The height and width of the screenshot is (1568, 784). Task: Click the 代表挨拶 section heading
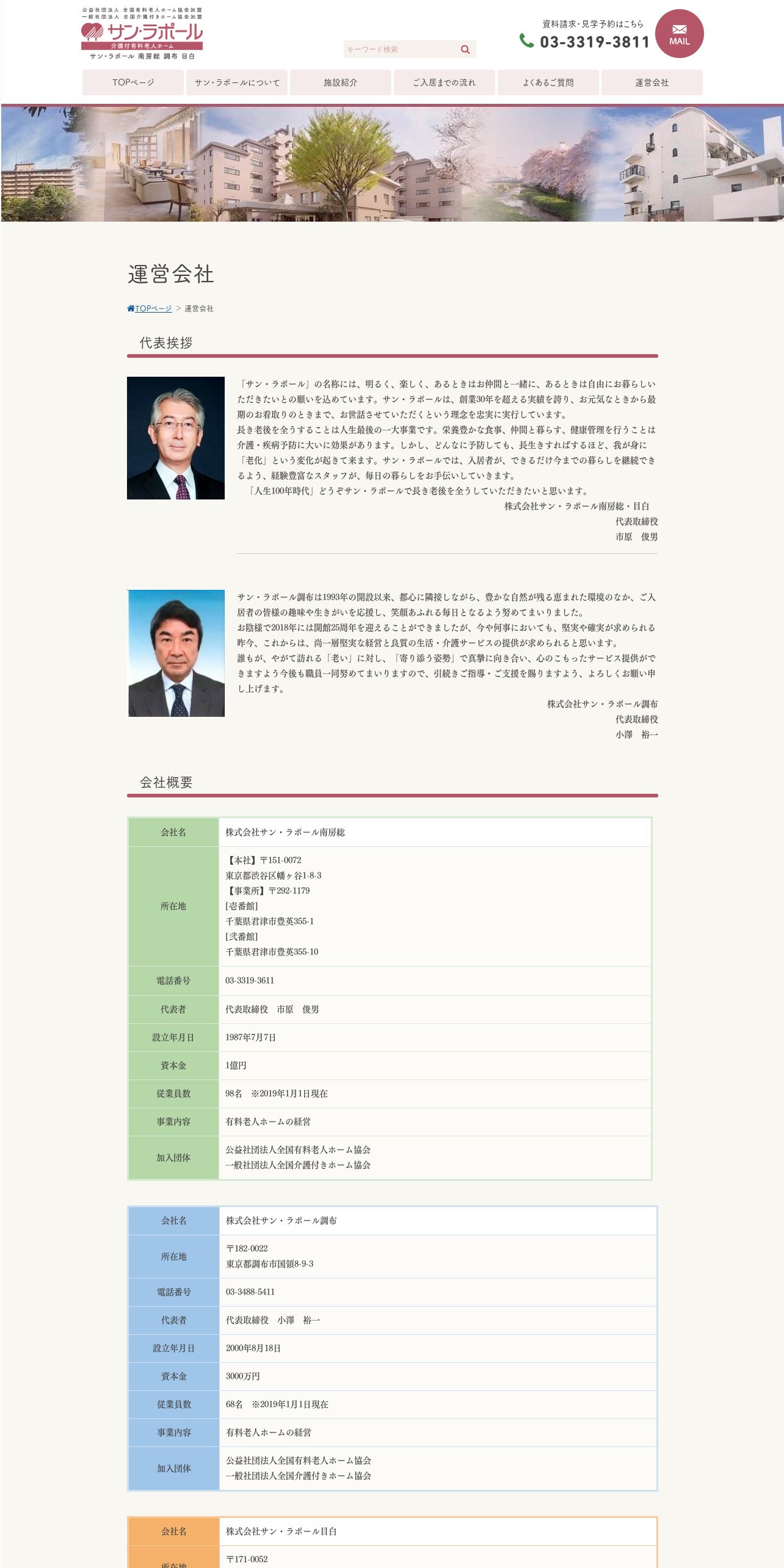166,343
